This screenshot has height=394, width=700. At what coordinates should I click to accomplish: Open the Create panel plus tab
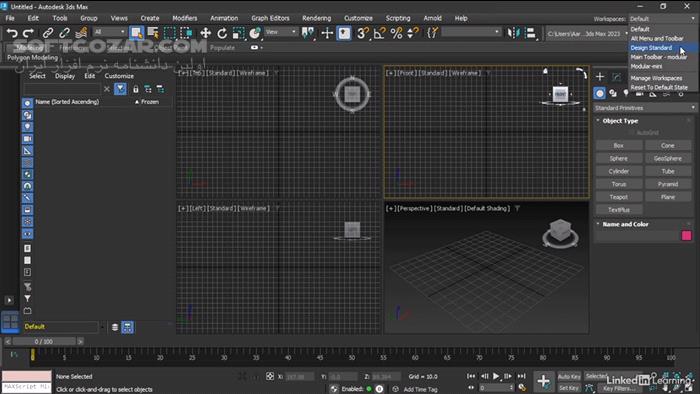(600, 77)
